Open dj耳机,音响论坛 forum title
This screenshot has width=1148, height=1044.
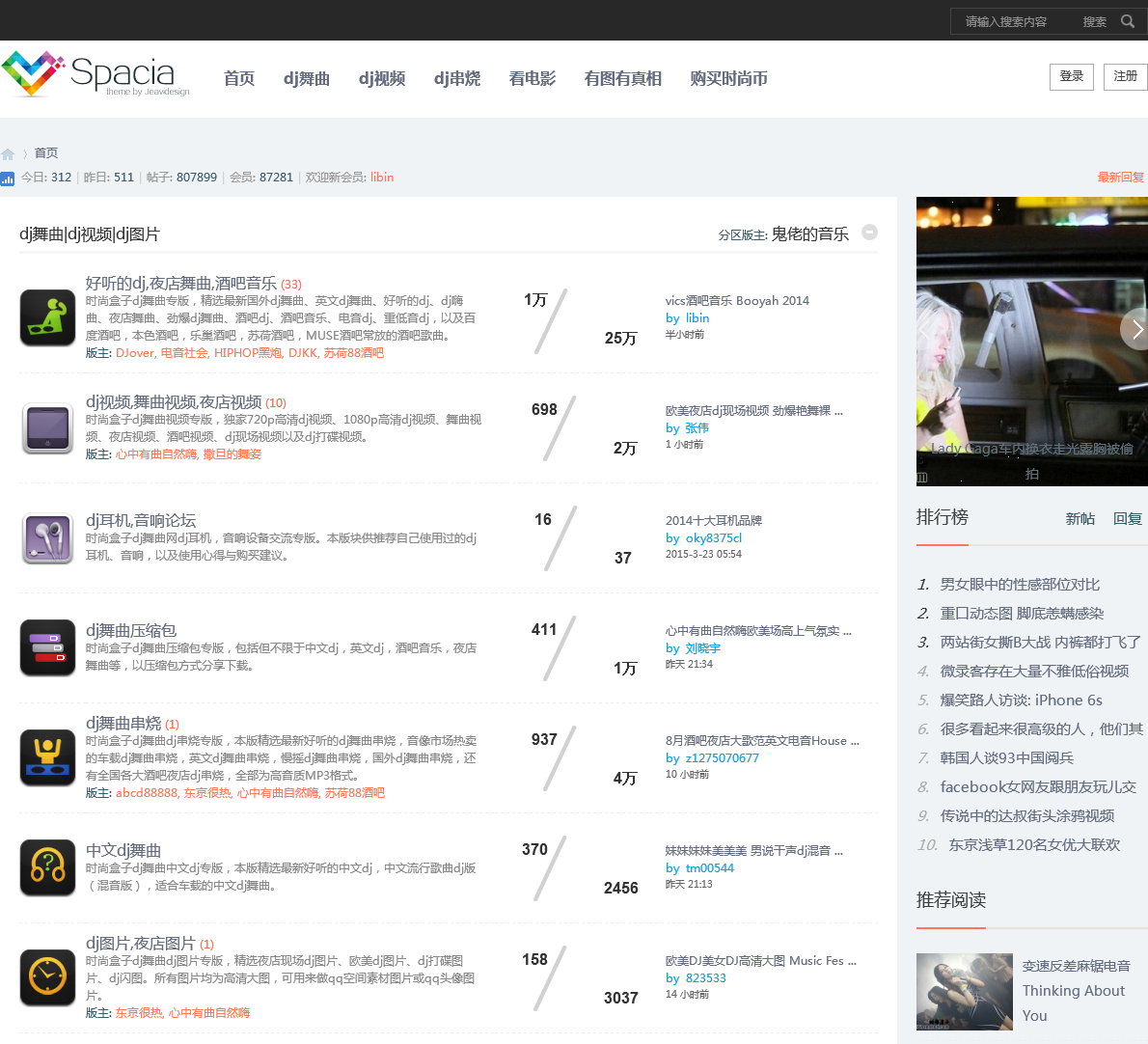click(141, 520)
